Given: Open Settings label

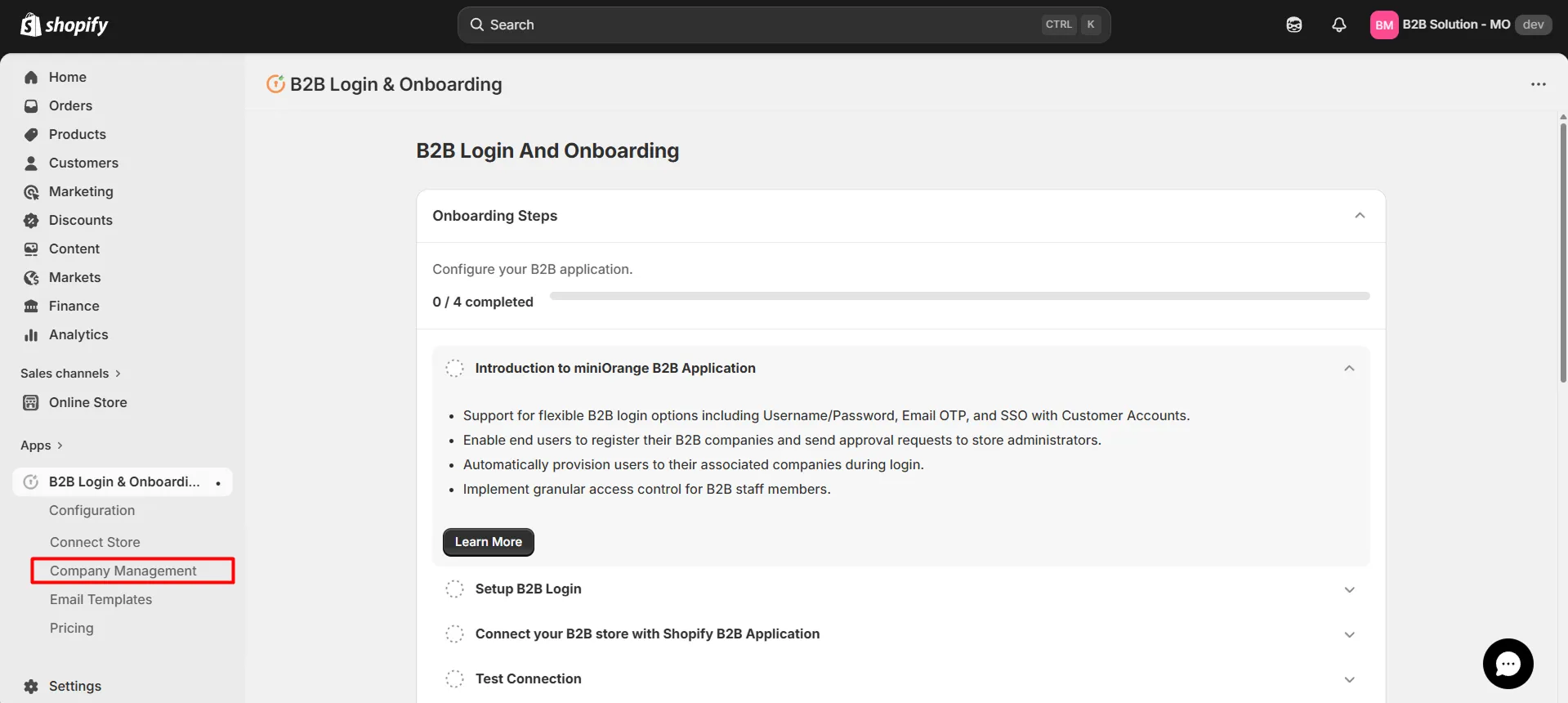Looking at the screenshot, I should 75,686.
